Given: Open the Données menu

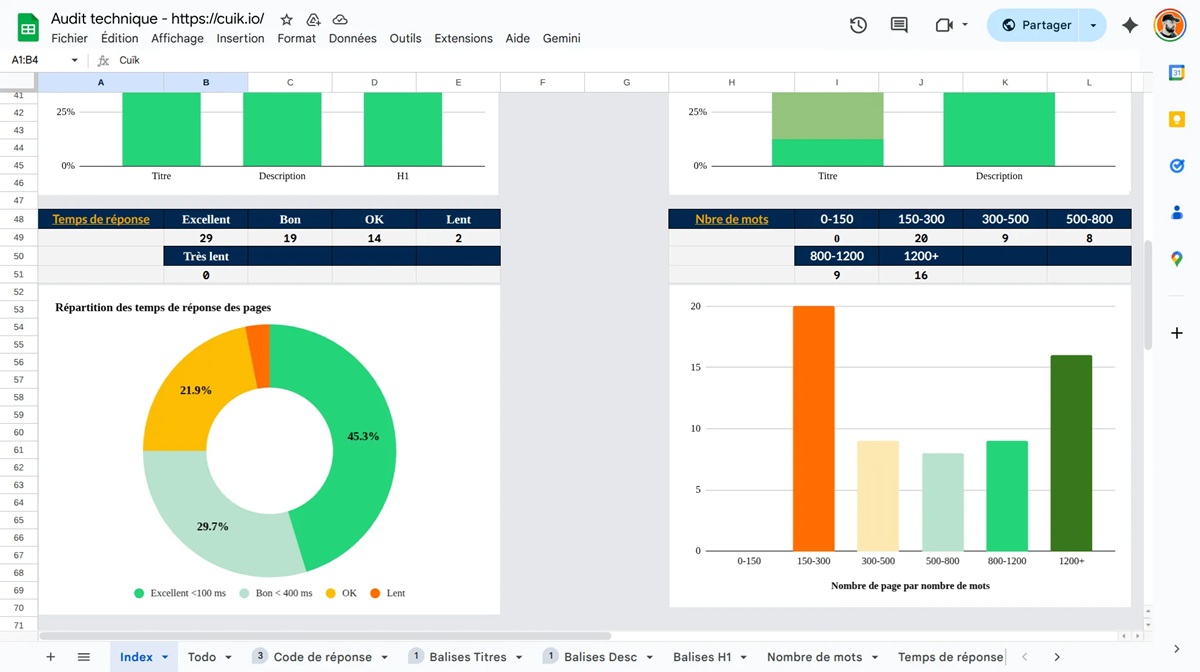Looking at the screenshot, I should pos(352,38).
